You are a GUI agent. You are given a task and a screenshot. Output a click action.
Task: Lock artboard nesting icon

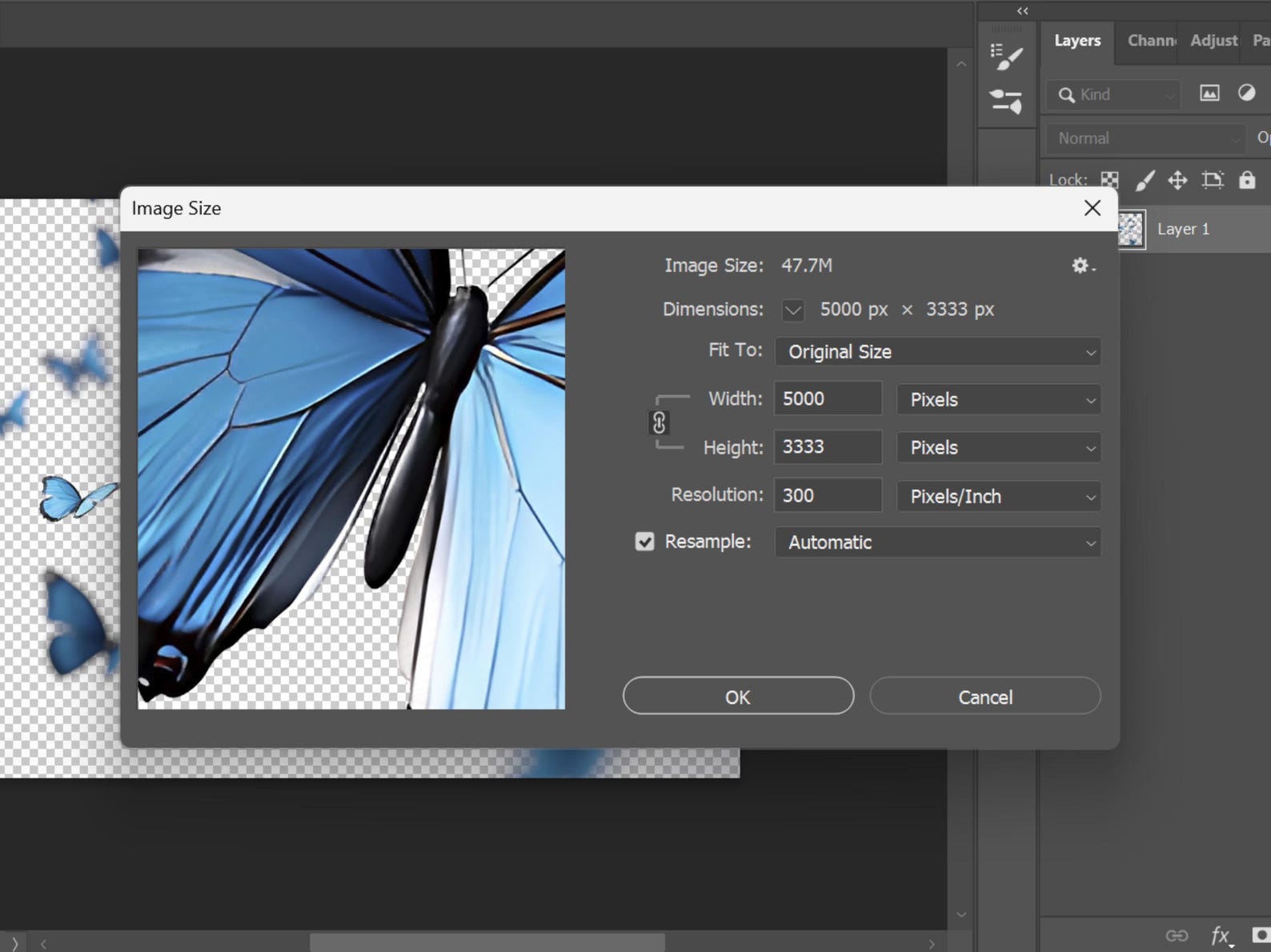pos(1213,180)
